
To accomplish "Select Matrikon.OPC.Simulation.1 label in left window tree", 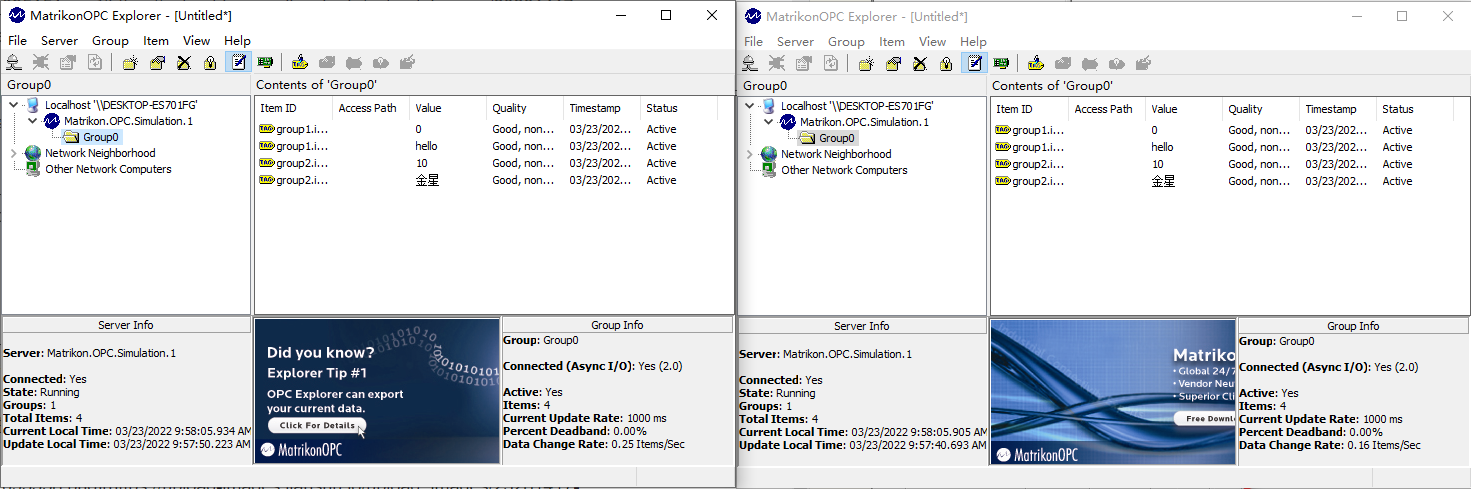I will point(129,121).
